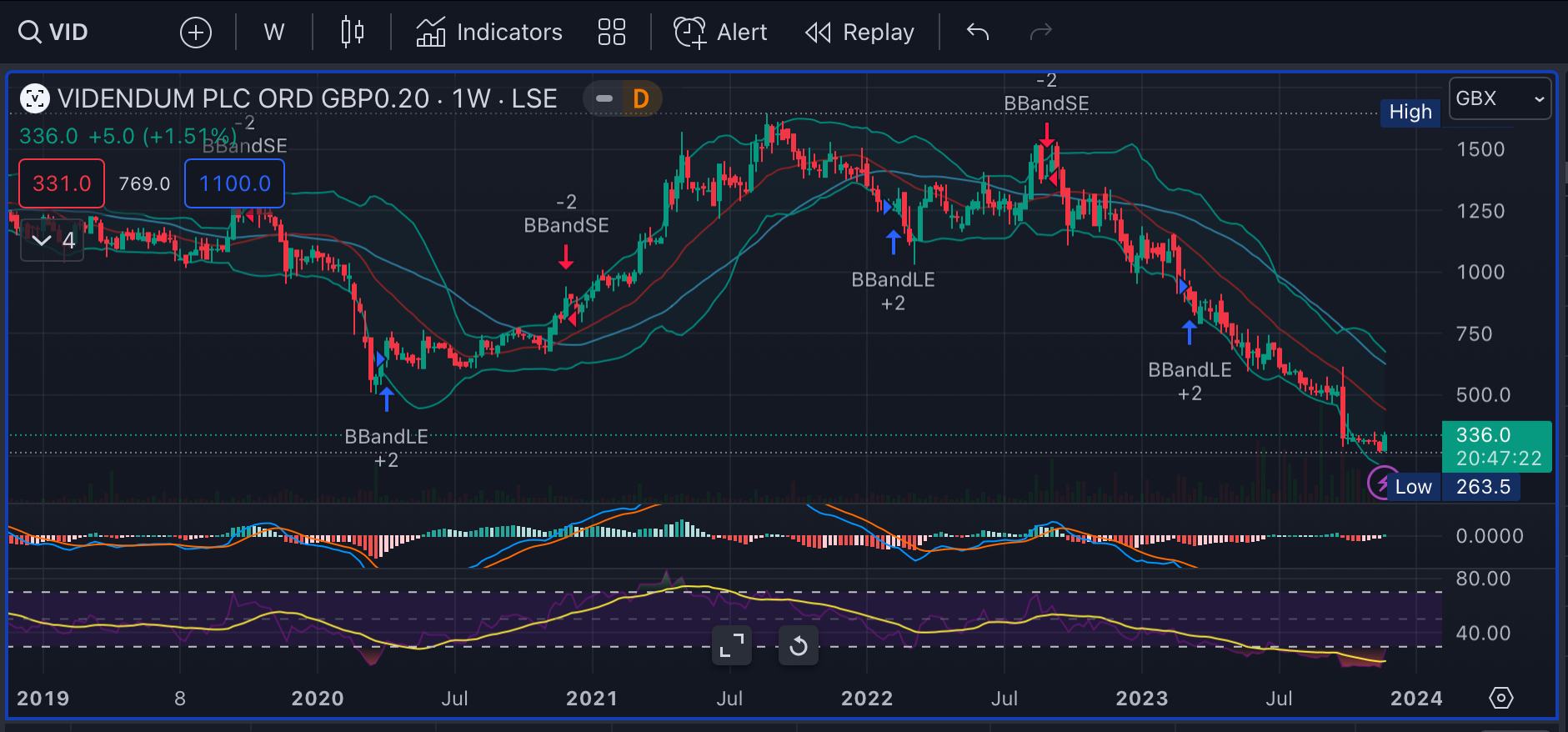Image resolution: width=1568 pixels, height=732 pixels.
Task: Add symbol to compare with plus icon
Action: tap(196, 33)
